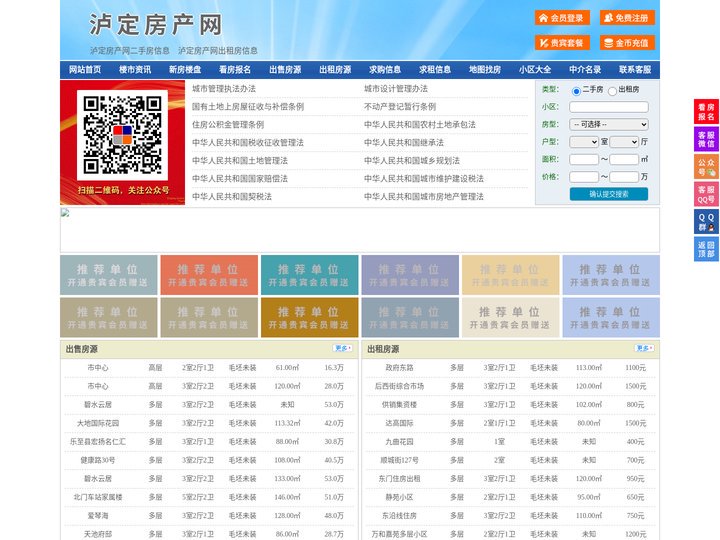Viewport: 720px width, 540px height.
Task: Click 更多 in 出租房源 header
Action: (x=644, y=348)
